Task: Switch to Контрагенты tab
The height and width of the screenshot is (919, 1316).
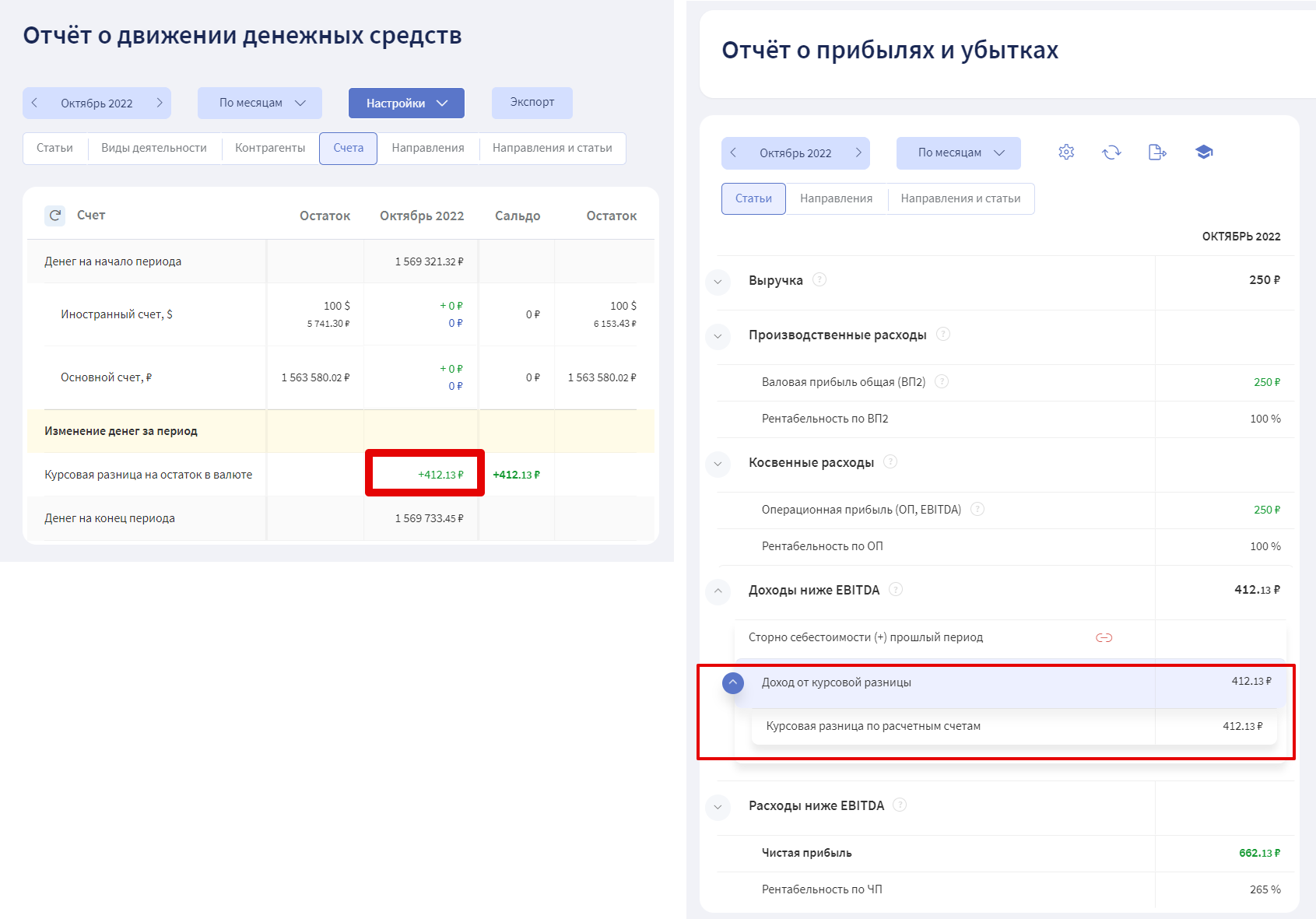Action: click(270, 148)
